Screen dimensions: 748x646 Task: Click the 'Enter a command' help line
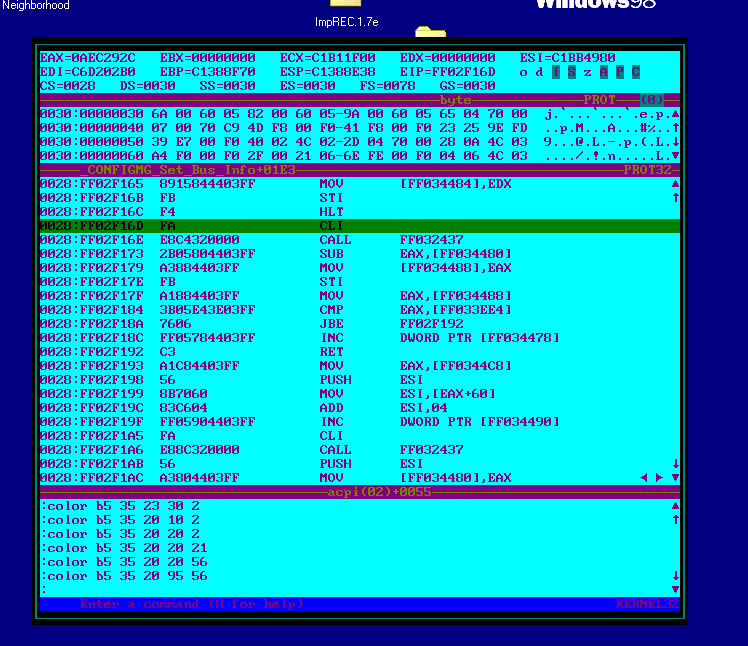point(191,604)
